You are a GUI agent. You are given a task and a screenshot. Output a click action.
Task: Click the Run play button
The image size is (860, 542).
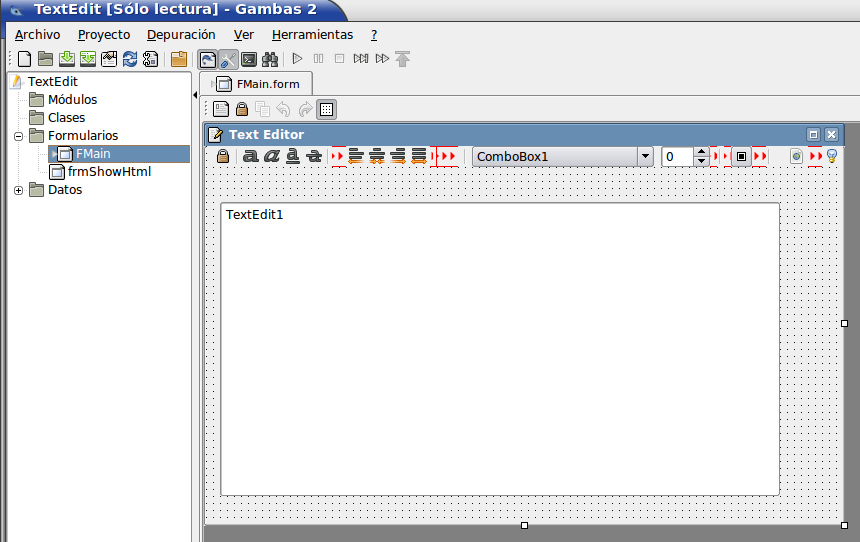pos(297,58)
